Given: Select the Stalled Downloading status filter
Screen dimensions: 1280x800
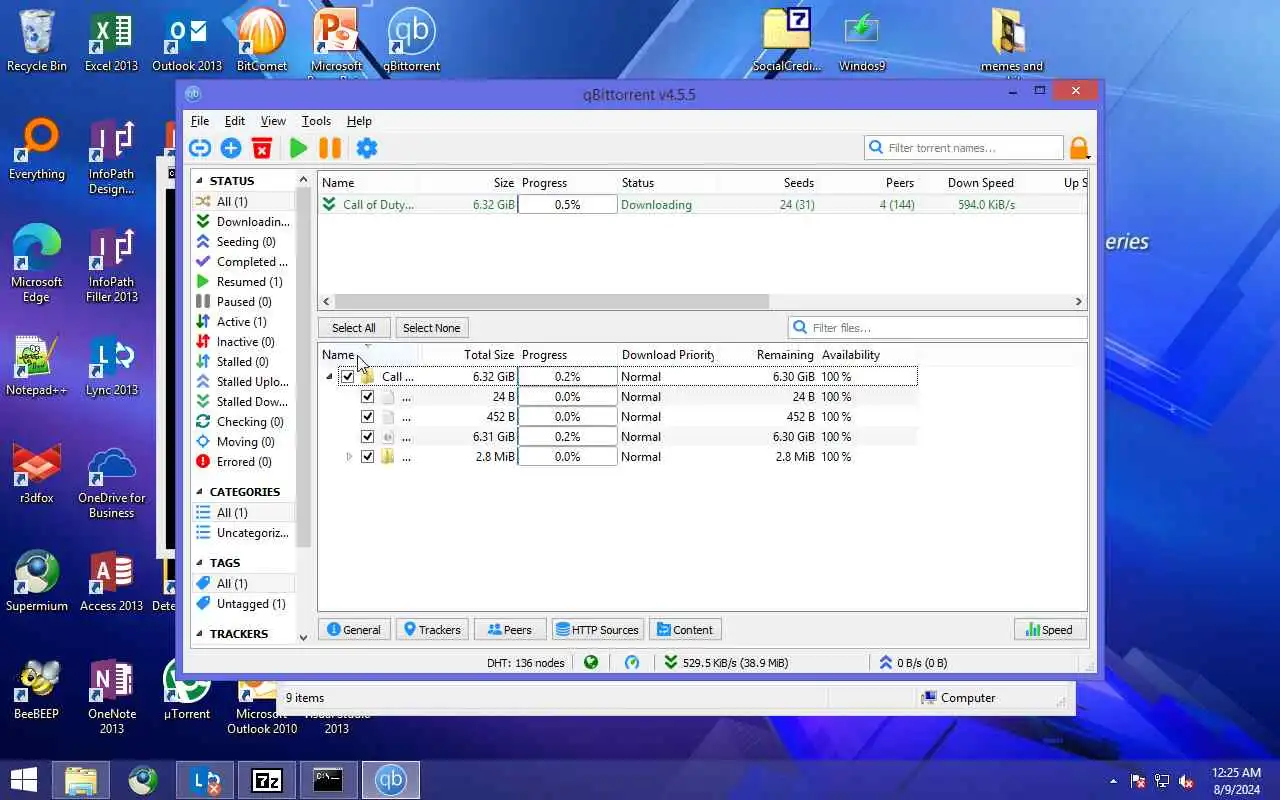Looking at the screenshot, I should tap(244, 402).
